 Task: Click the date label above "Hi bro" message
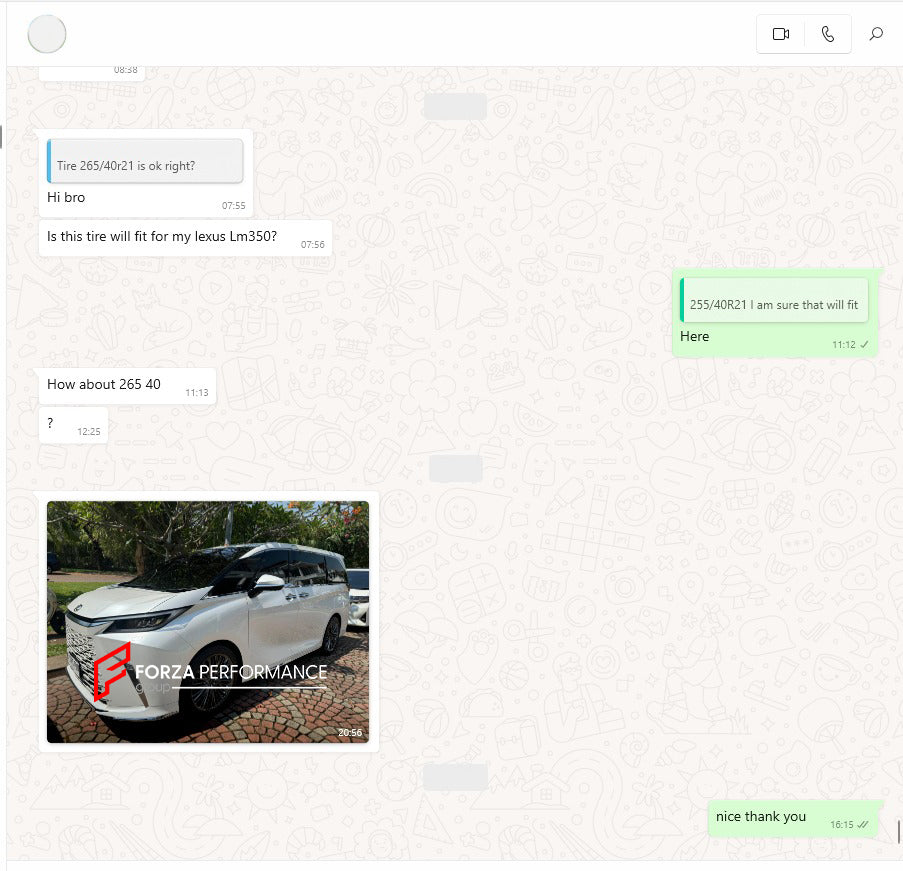[455, 107]
